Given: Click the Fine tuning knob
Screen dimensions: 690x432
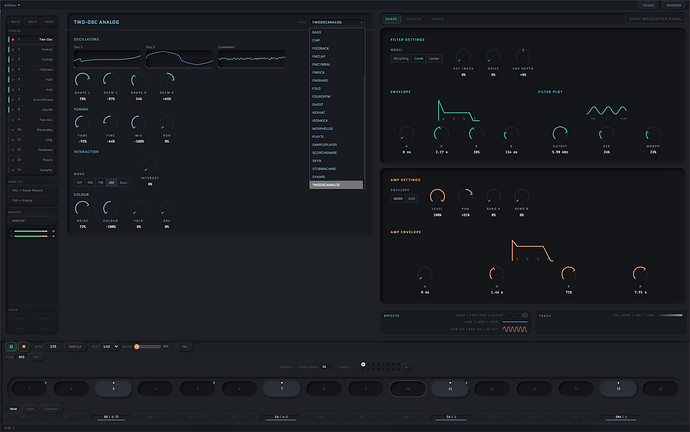Looking at the screenshot, I should 110,123.
